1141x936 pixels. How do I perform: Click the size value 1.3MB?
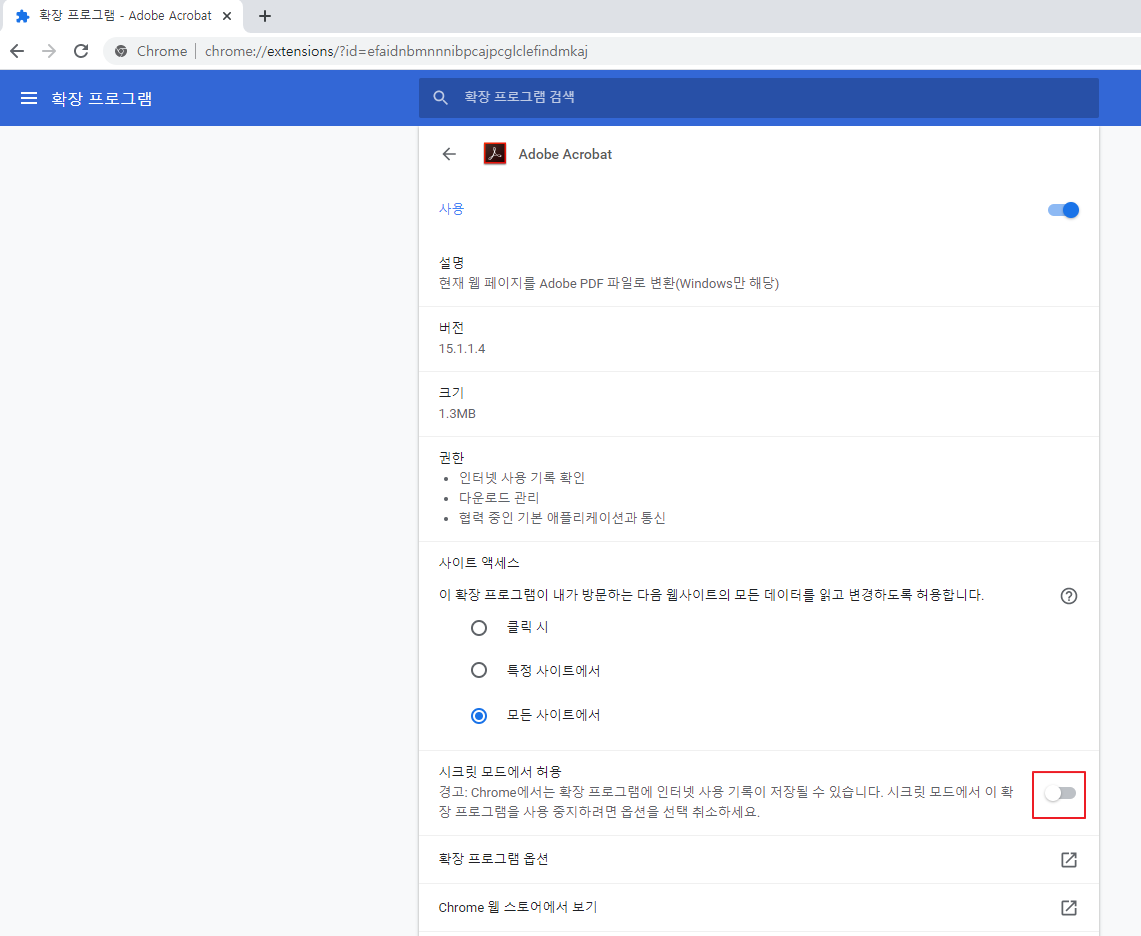(457, 413)
